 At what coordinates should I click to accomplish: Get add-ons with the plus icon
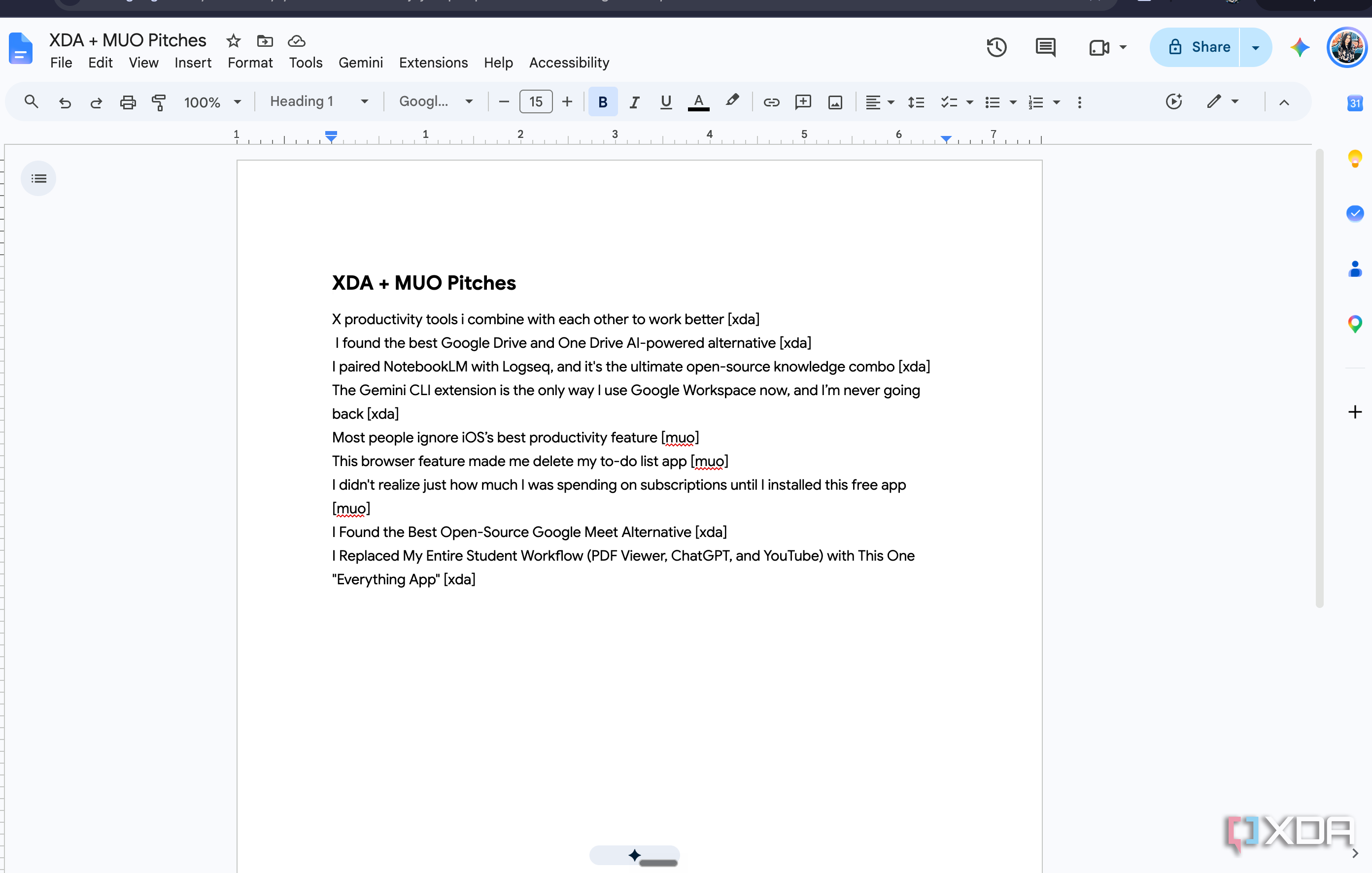[x=1354, y=412]
